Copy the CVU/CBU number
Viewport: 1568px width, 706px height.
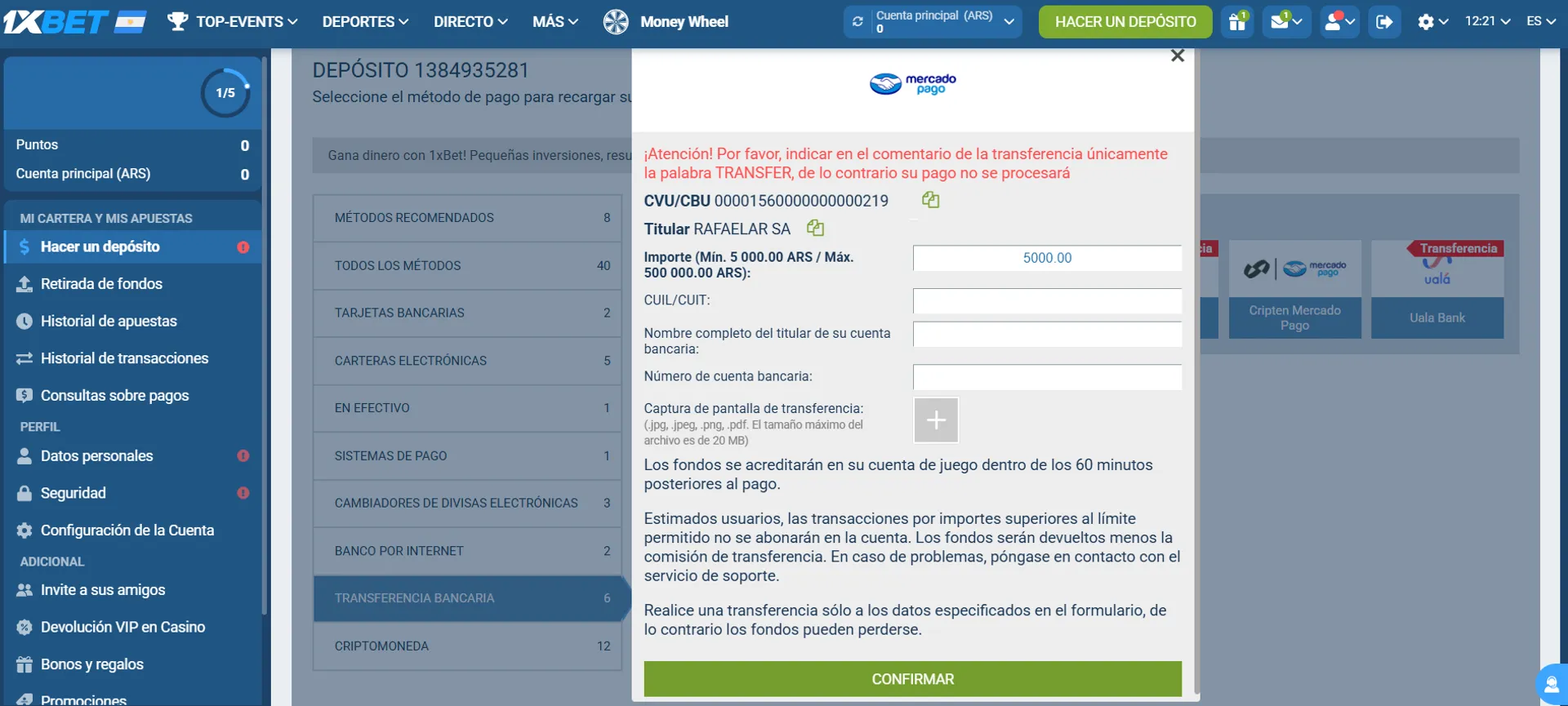point(930,200)
